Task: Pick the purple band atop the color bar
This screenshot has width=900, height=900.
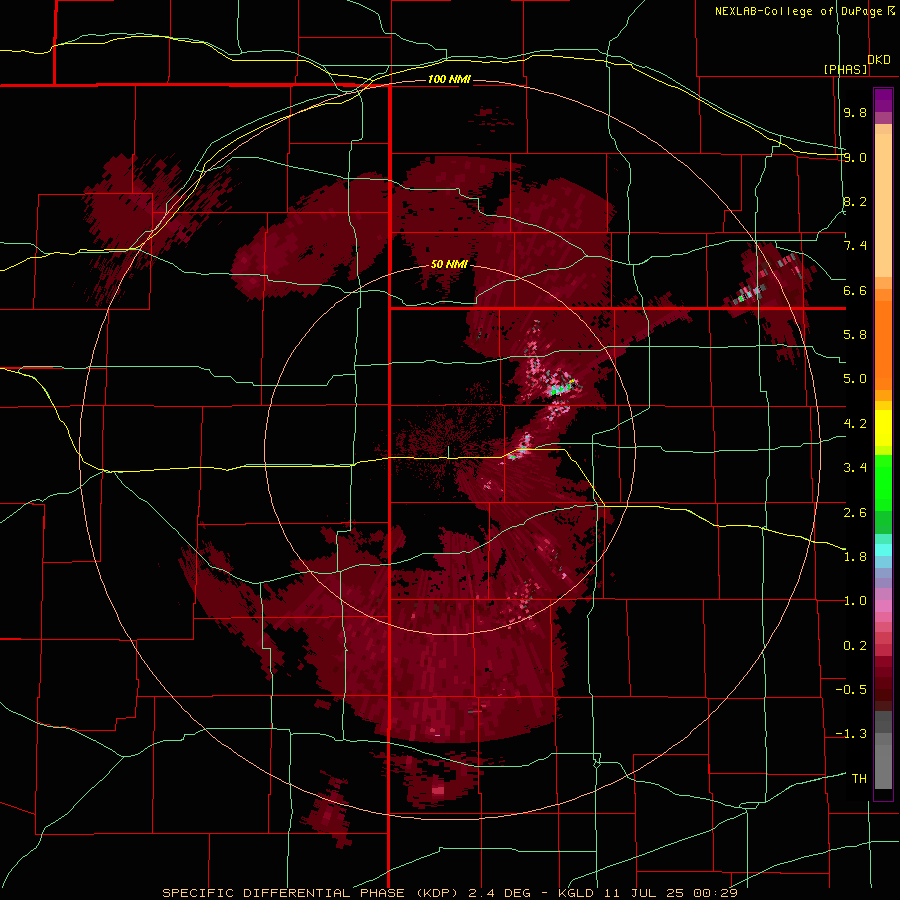Action: (x=883, y=100)
